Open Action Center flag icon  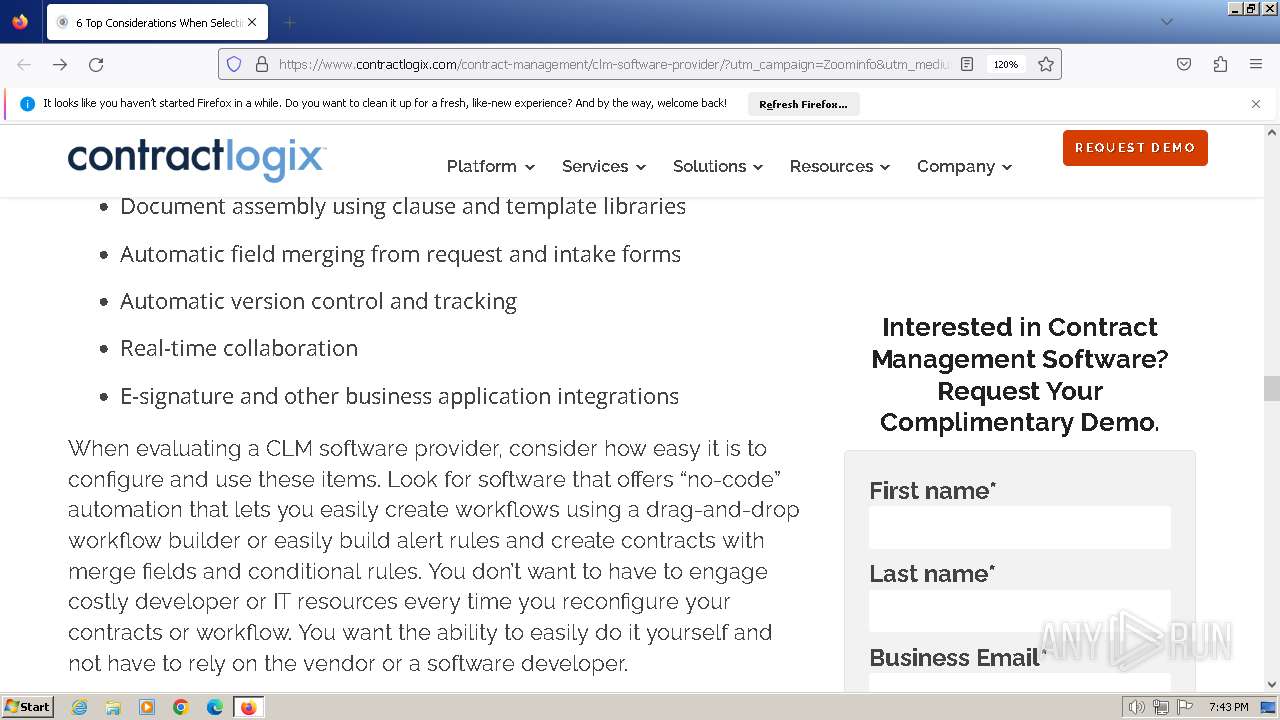click(x=1185, y=707)
